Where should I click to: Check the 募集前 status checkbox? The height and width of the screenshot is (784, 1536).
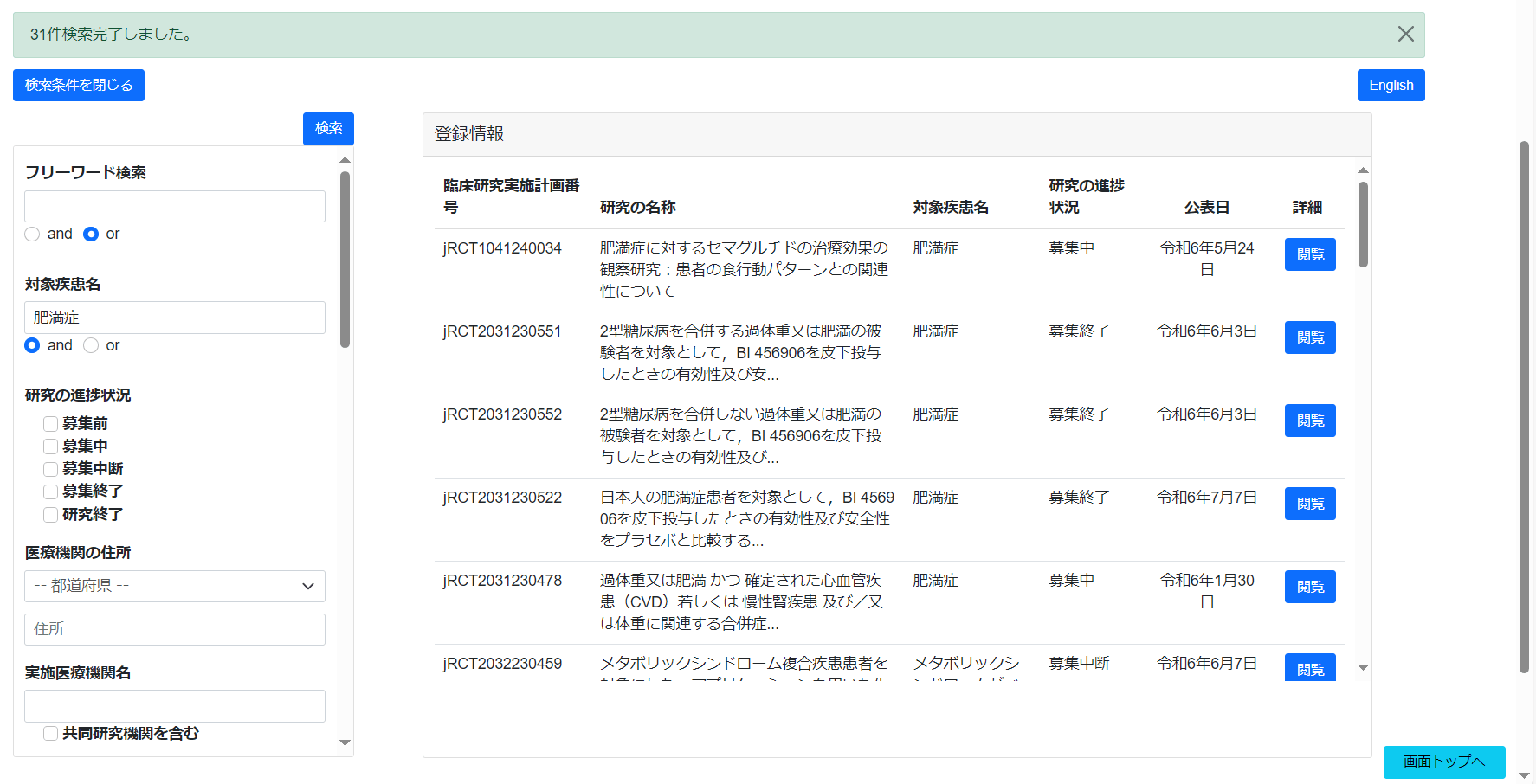tap(50, 423)
